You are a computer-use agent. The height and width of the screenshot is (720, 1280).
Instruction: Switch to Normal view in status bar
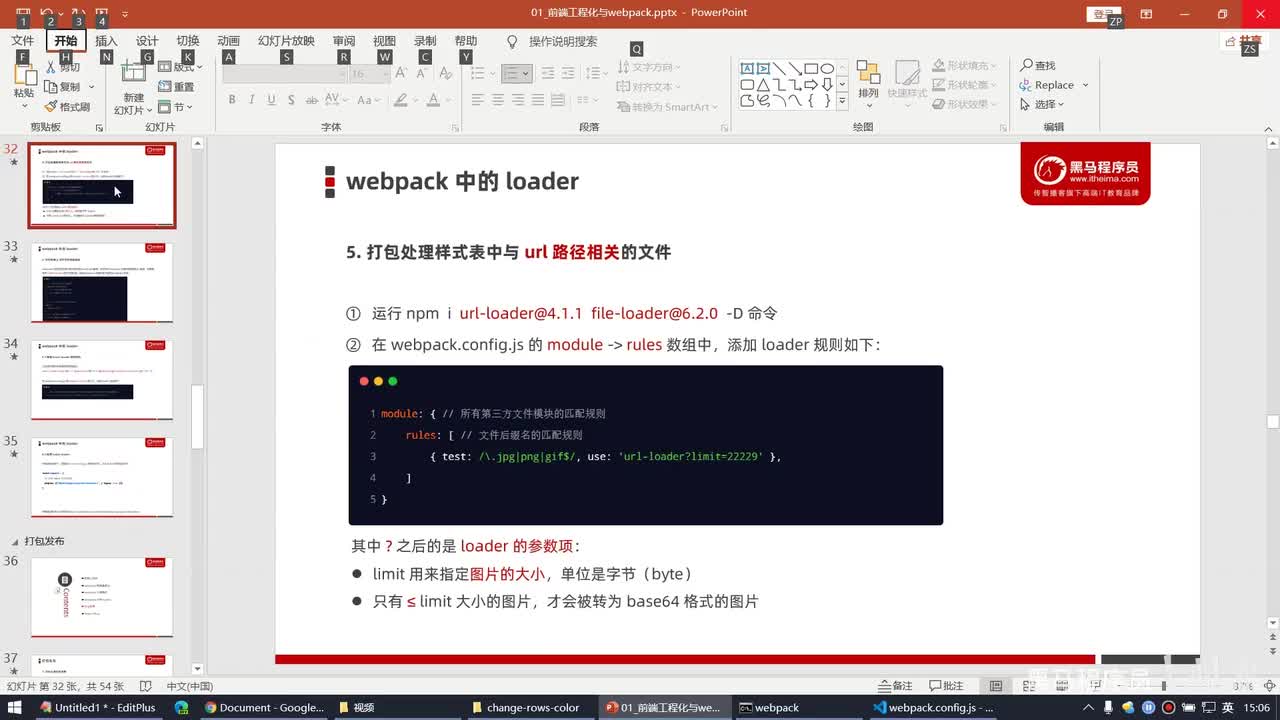coord(996,686)
